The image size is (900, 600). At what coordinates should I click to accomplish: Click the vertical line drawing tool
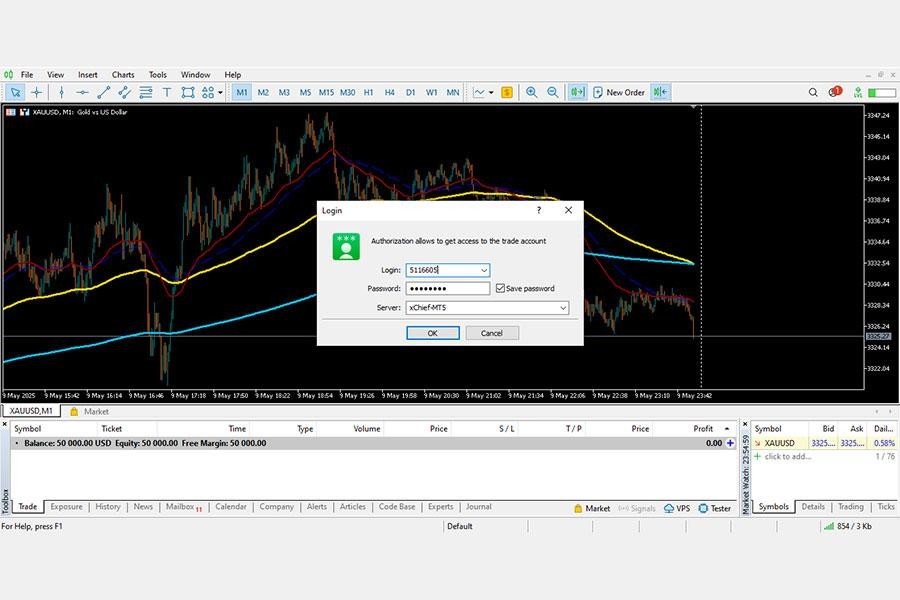(x=59, y=92)
